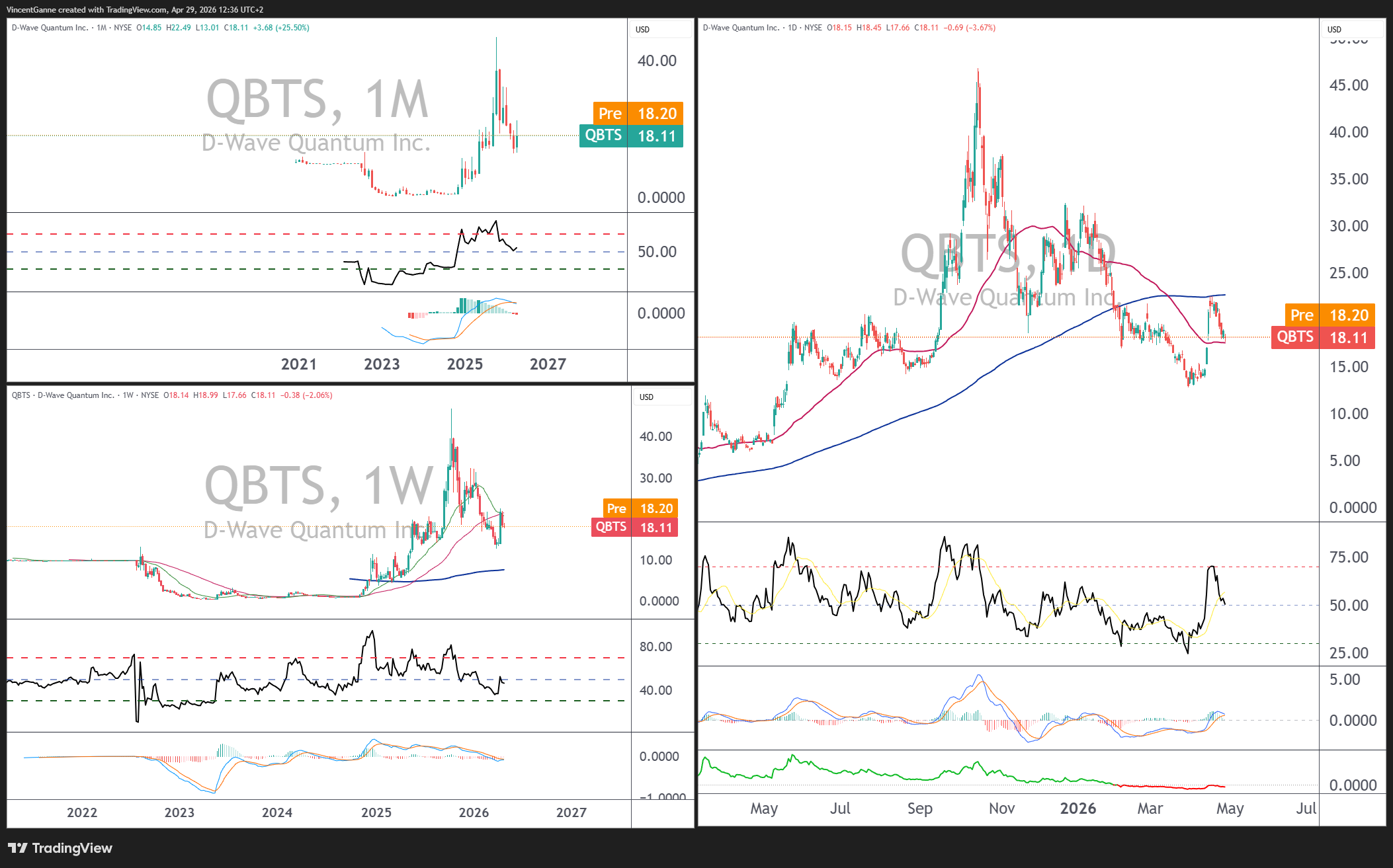This screenshot has height=868, width=1393.
Task: Click the '−0.38 (−2.06%)' change value on weekly chart
Action: click(306, 395)
